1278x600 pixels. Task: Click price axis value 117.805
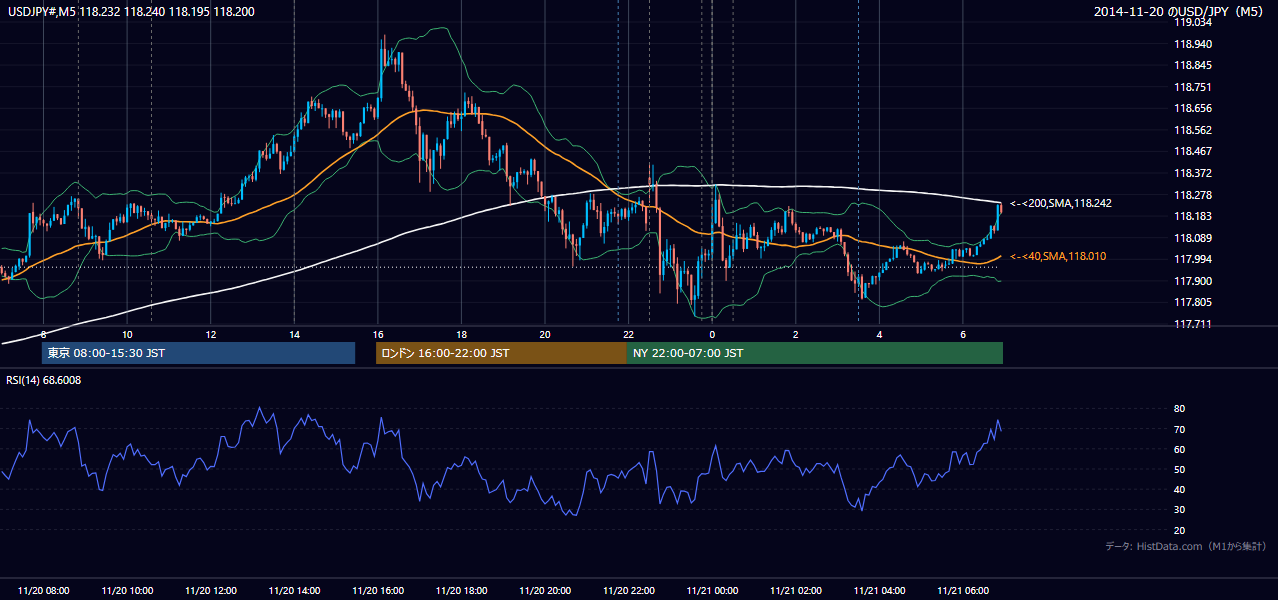(1192, 302)
